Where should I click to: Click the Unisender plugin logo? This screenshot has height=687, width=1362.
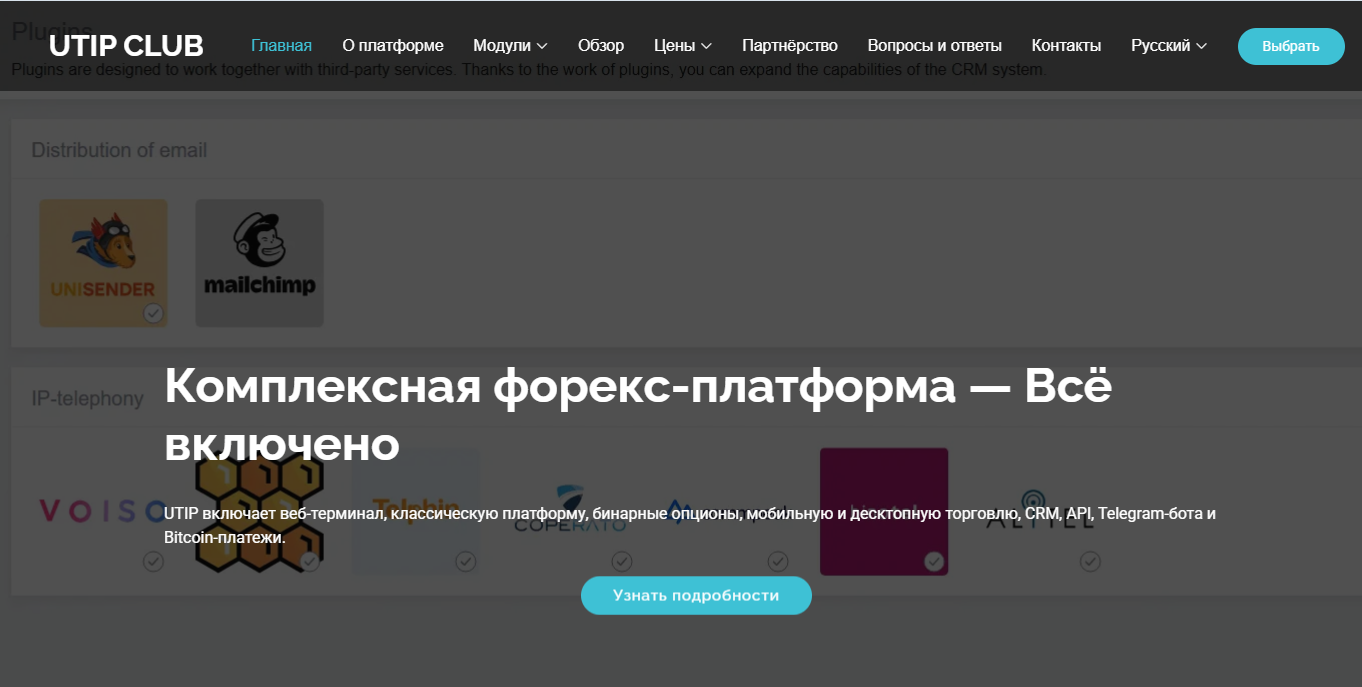103,262
